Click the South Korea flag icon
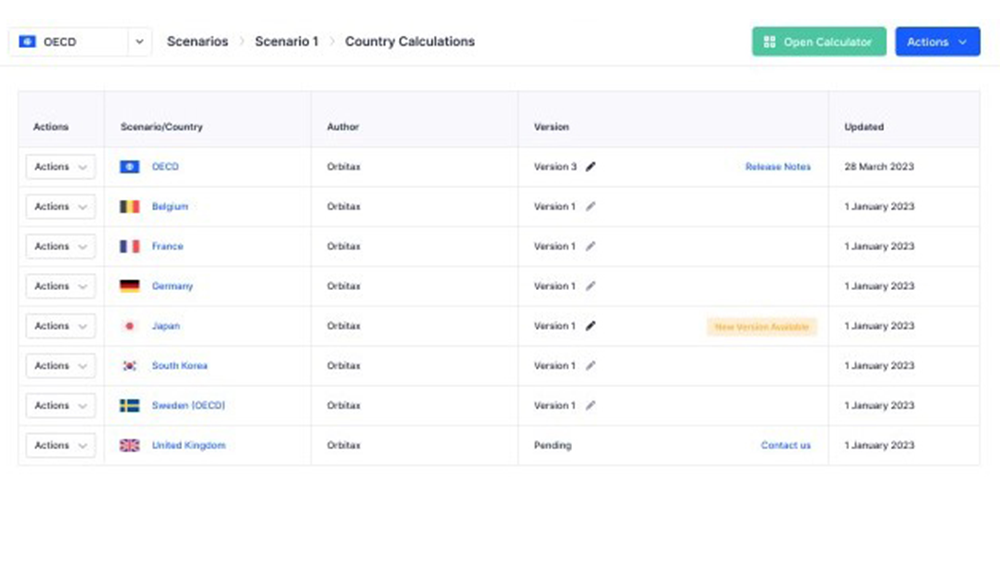 pyautogui.click(x=129, y=366)
